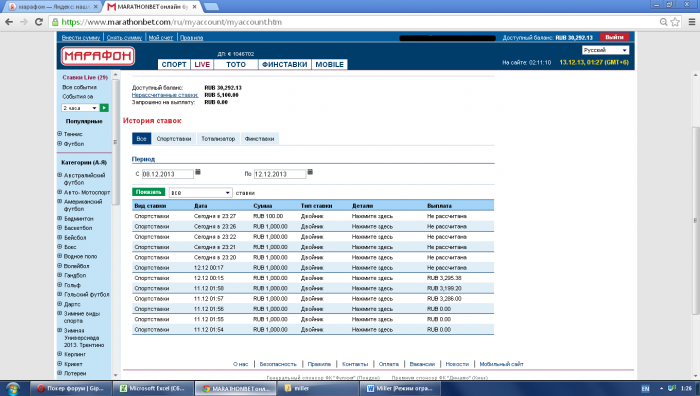Open the ФИНСТАВКИ main tab
700x396 pixels.
pos(284,64)
